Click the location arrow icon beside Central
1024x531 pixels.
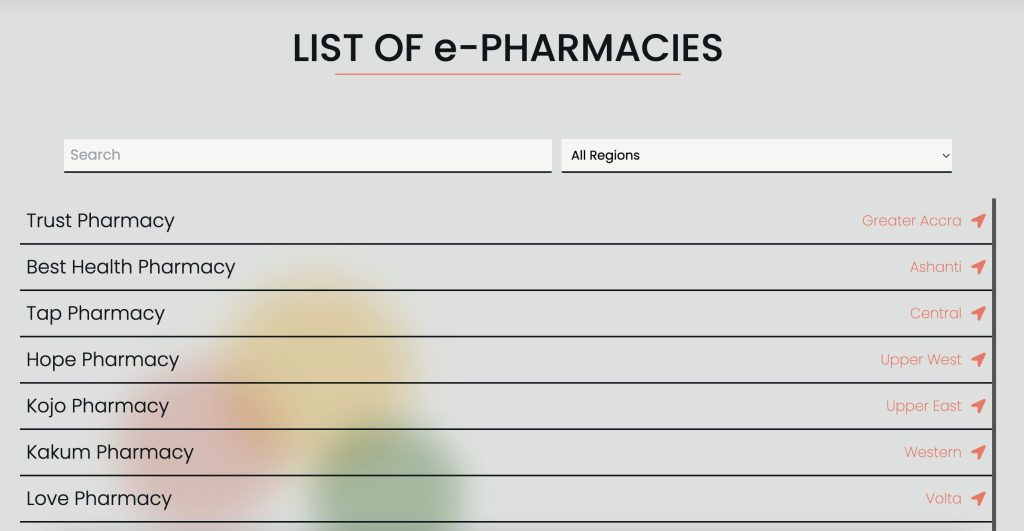pos(978,314)
